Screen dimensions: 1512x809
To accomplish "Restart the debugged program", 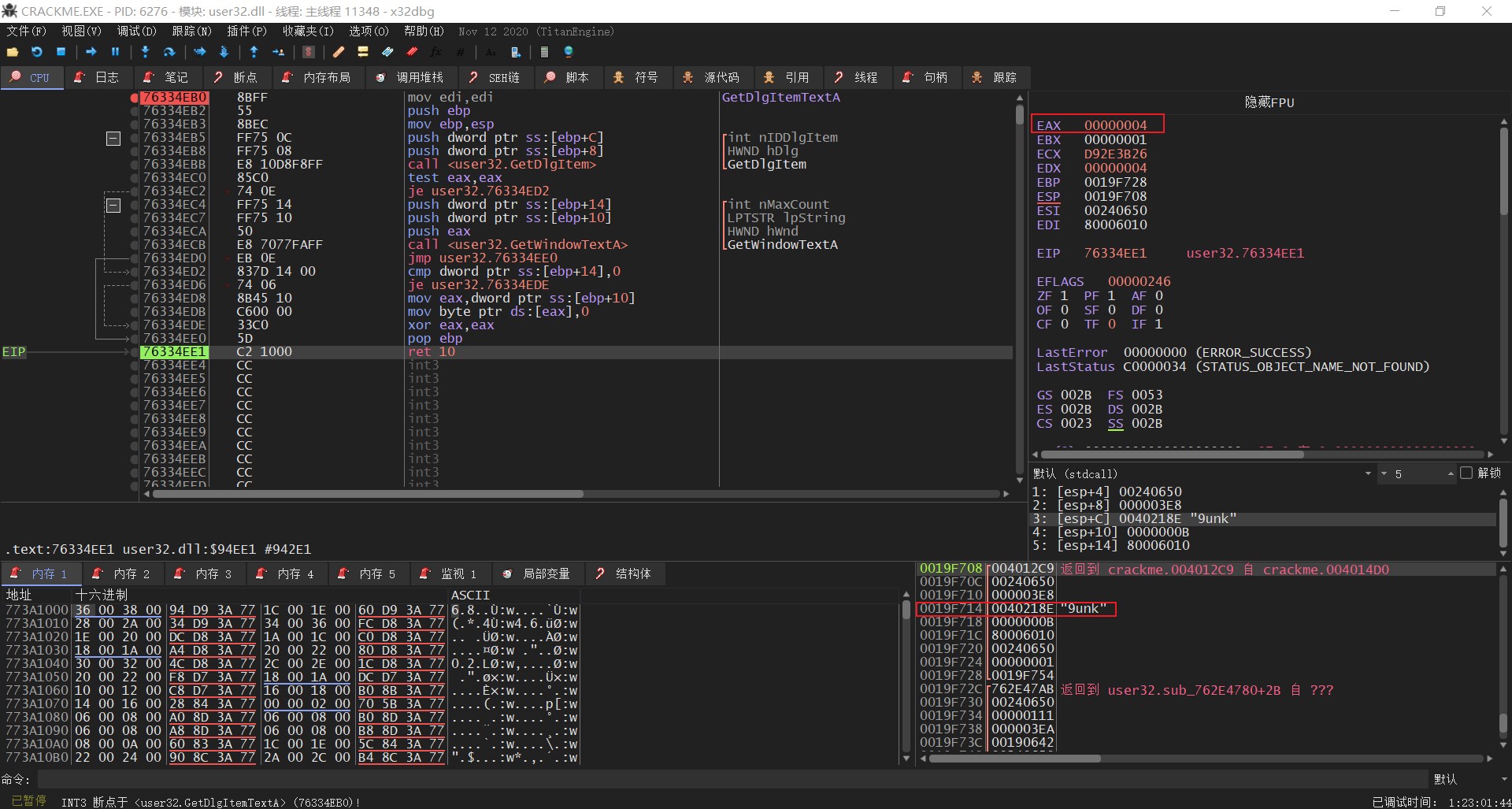I will [36, 52].
